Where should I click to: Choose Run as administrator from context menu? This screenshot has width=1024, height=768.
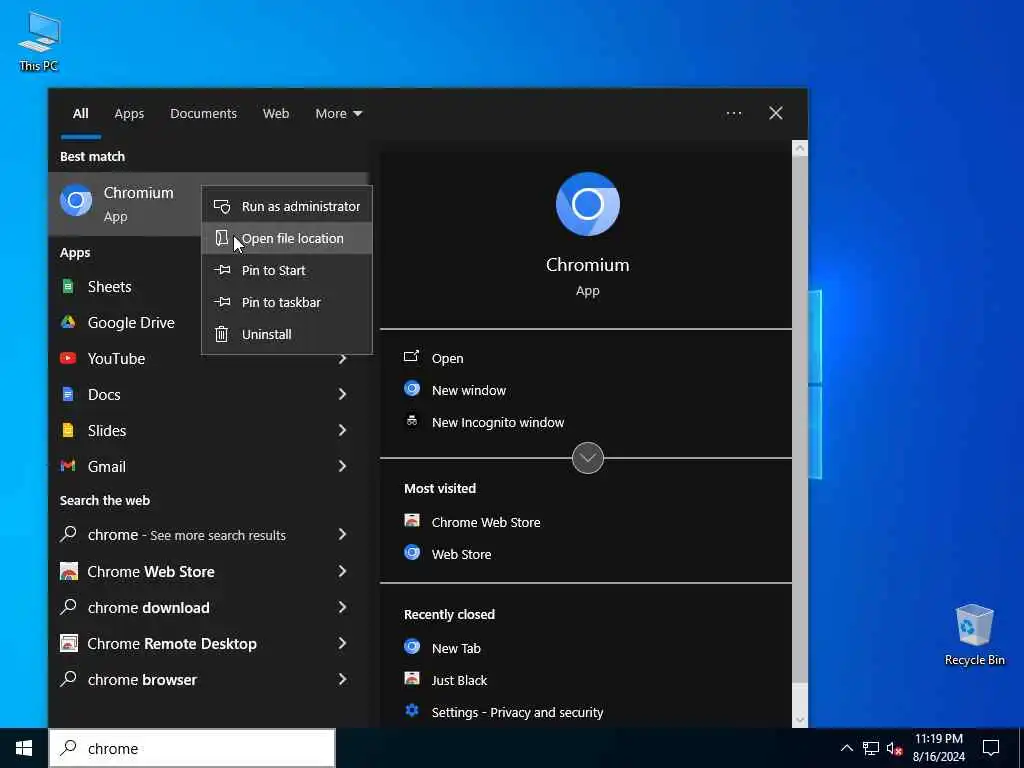287,206
